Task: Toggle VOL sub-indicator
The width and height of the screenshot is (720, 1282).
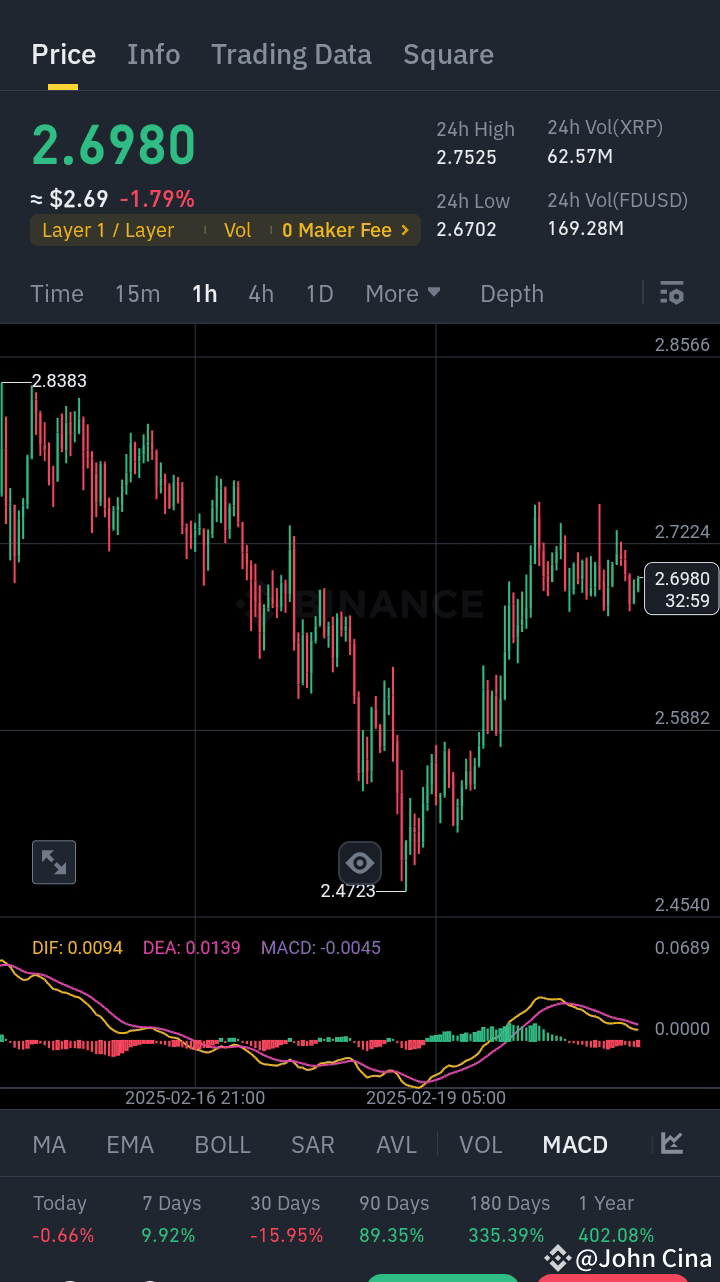Action: tap(481, 1144)
